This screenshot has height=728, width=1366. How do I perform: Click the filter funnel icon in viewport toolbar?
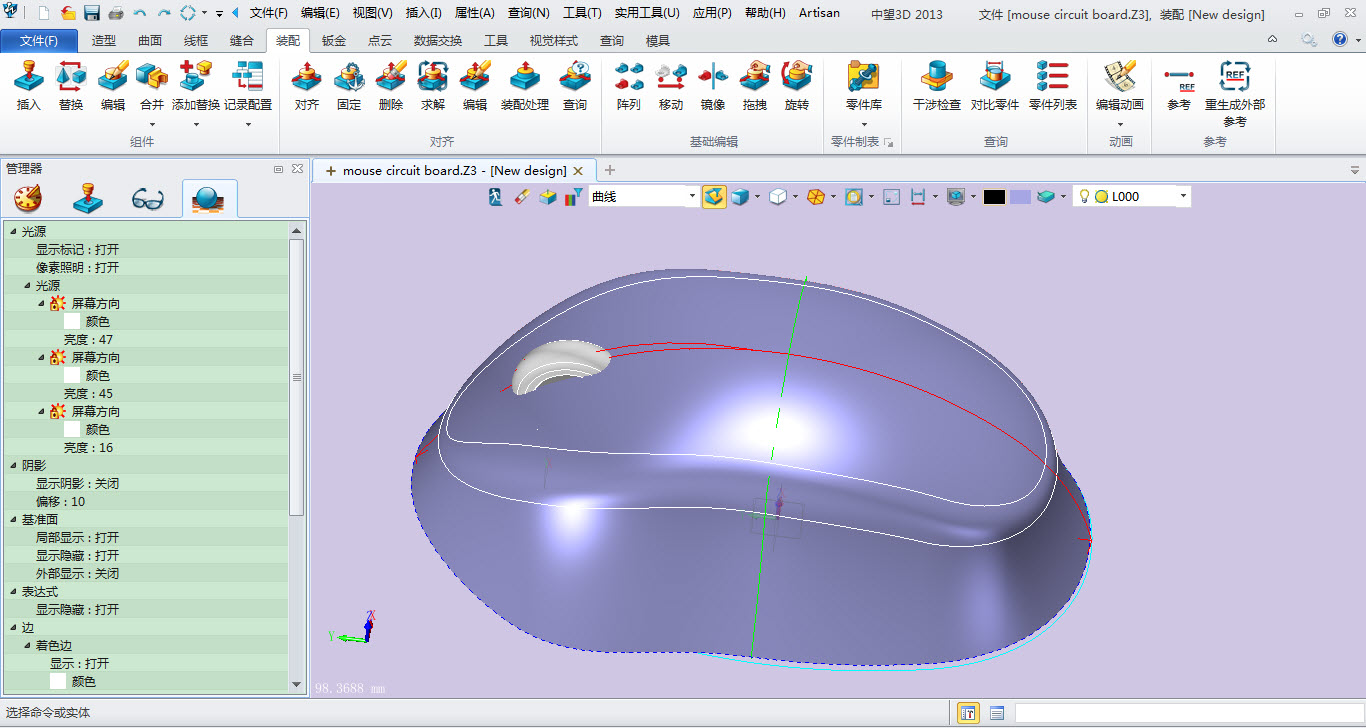[x=574, y=197]
